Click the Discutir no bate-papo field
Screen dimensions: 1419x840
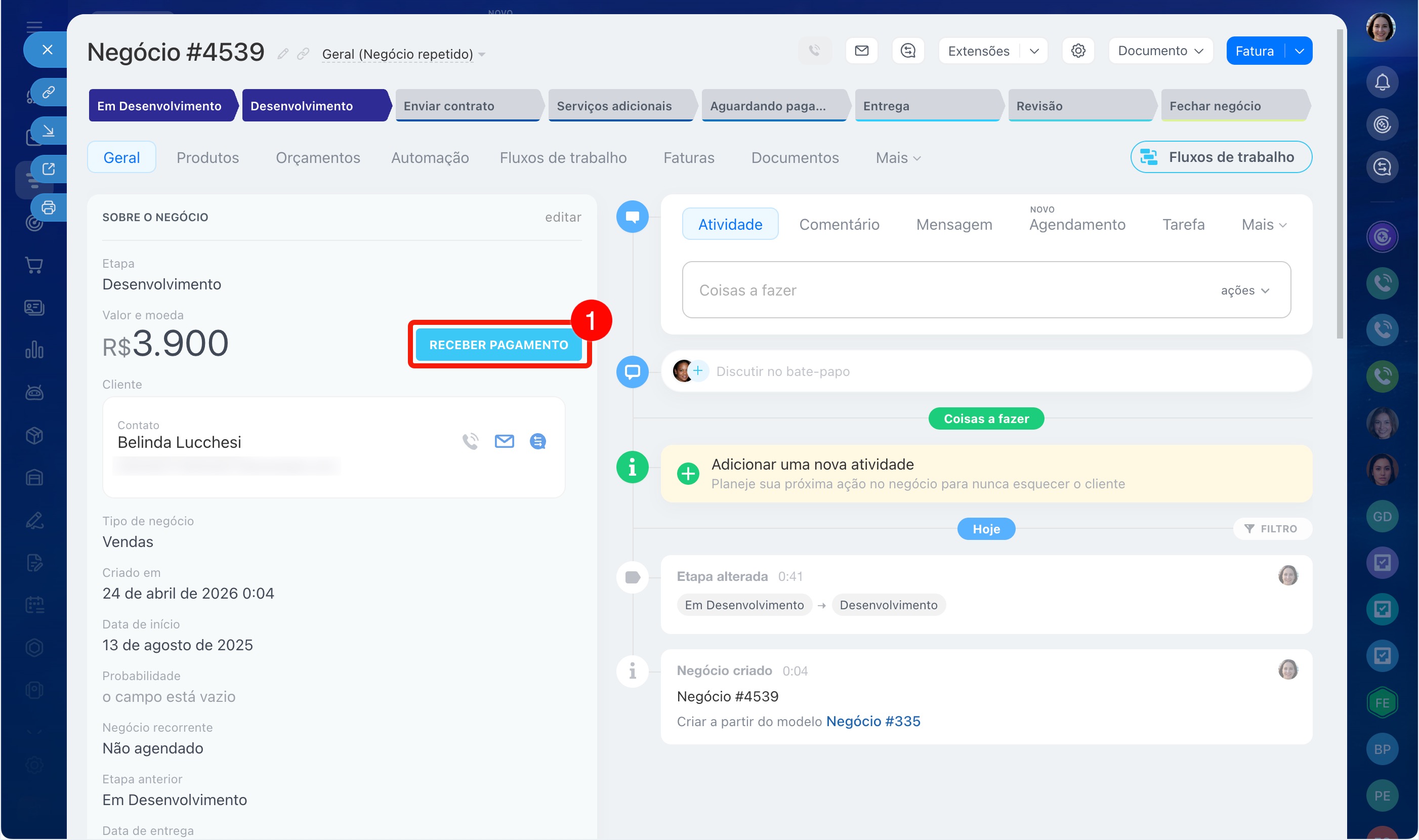(782, 371)
